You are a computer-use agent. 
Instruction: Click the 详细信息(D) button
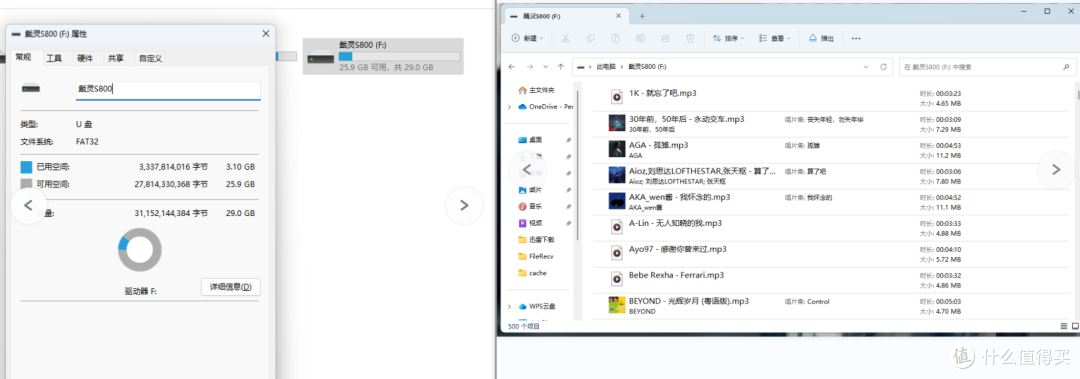pyautogui.click(x=231, y=287)
